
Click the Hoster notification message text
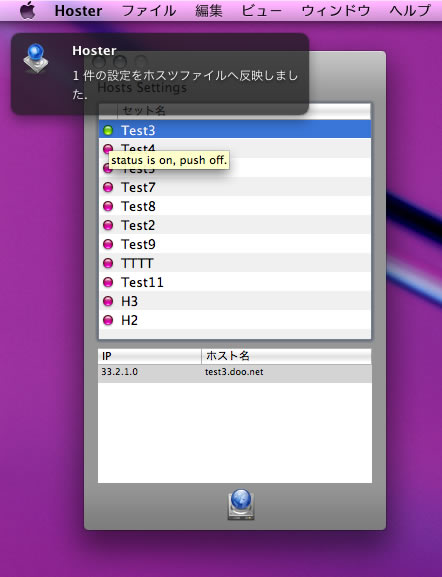tap(185, 85)
